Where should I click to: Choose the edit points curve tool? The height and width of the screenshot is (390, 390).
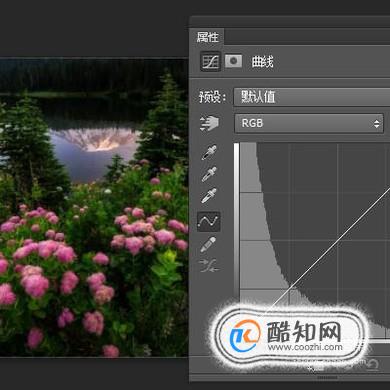point(209,221)
